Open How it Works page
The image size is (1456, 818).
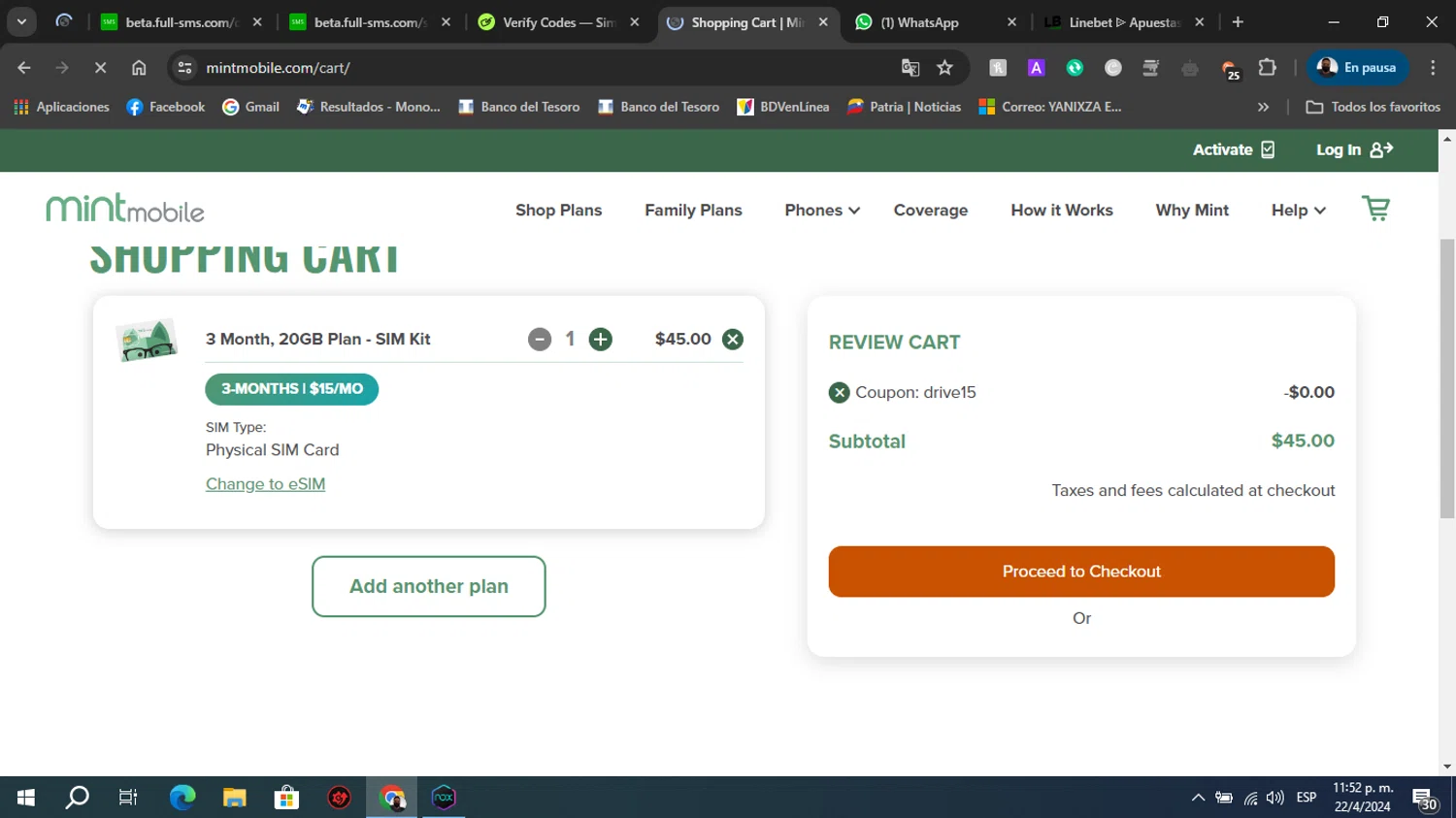pyautogui.click(x=1062, y=210)
